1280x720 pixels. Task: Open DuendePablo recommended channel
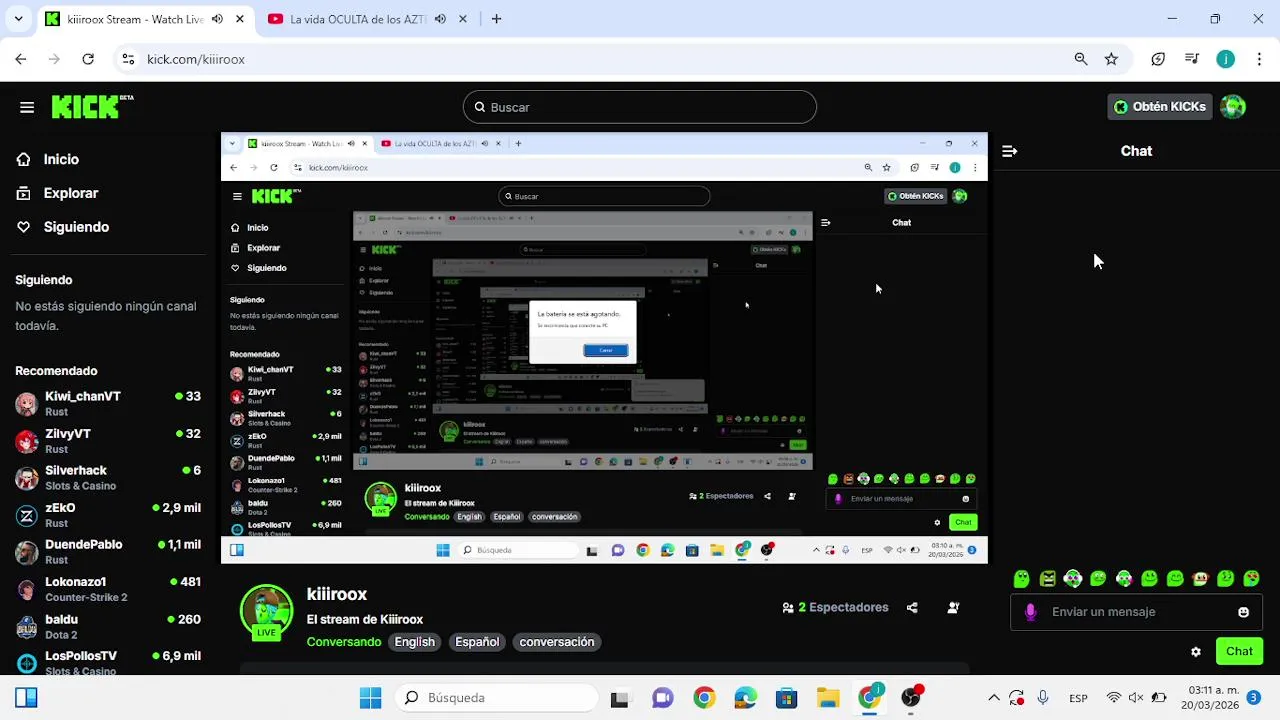[108, 552]
